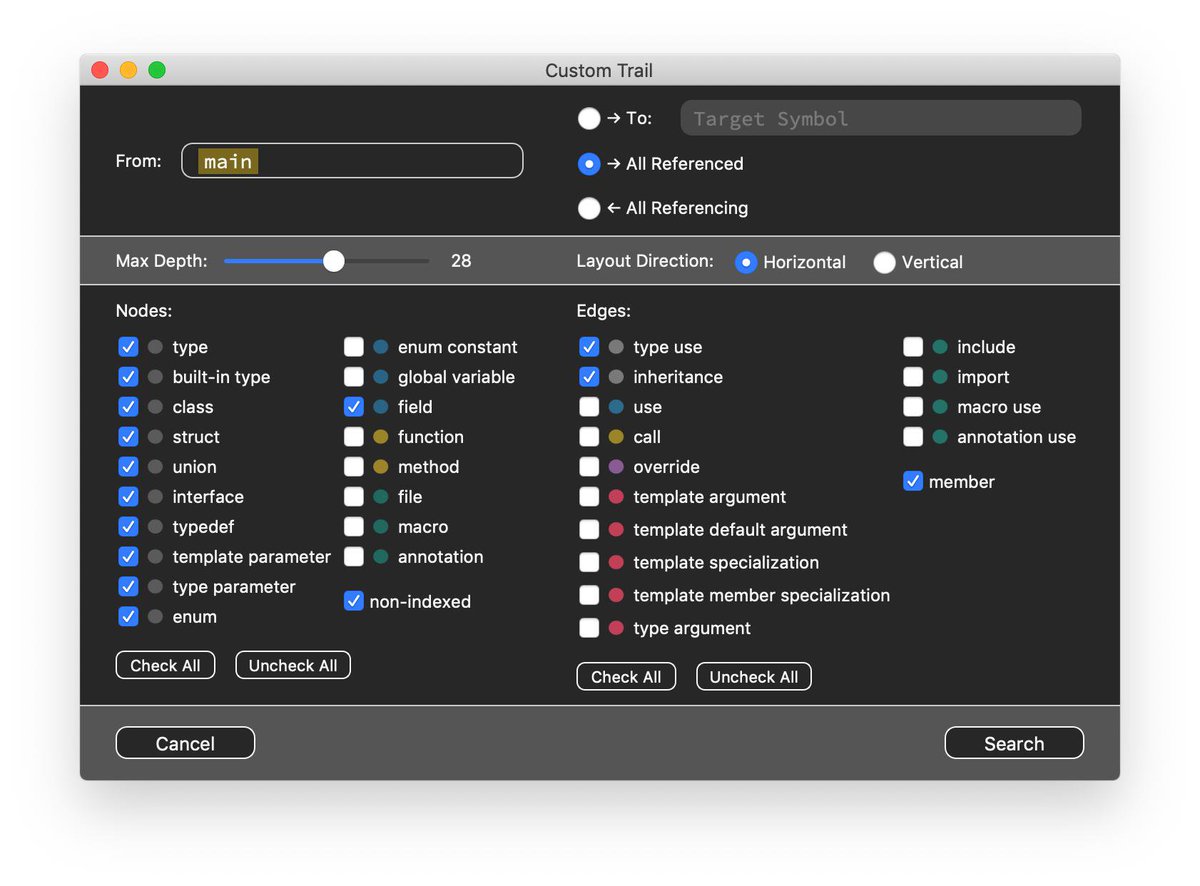Uncheck the 'struct' node checkbox
Image resolution: width=1200 pixels, height=886 pixels.
click(x=128, y=437)
